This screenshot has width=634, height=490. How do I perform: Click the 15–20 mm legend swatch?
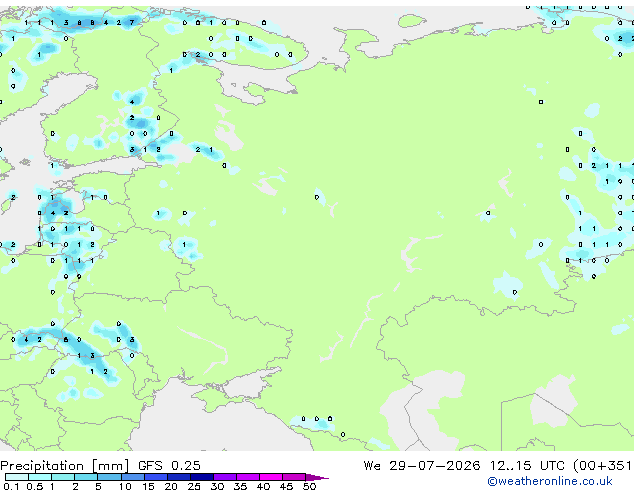(155, 477)
